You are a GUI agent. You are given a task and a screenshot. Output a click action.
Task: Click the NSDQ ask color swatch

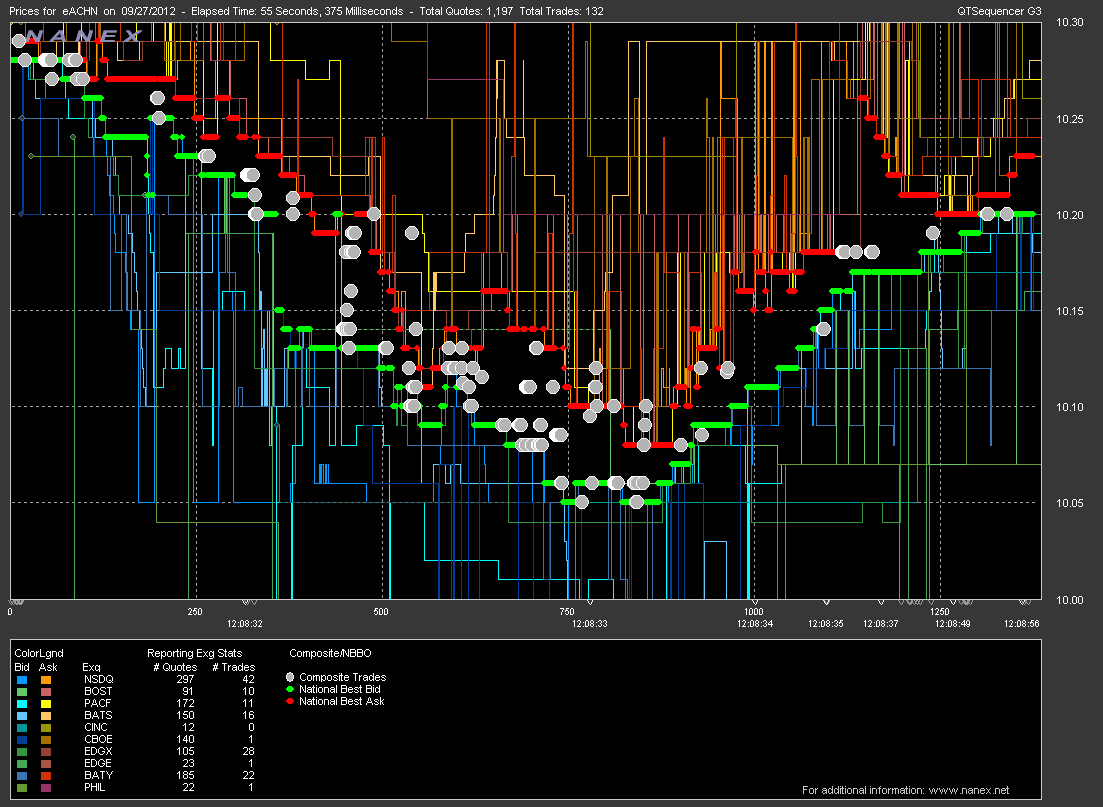click(x=46, y=680)
